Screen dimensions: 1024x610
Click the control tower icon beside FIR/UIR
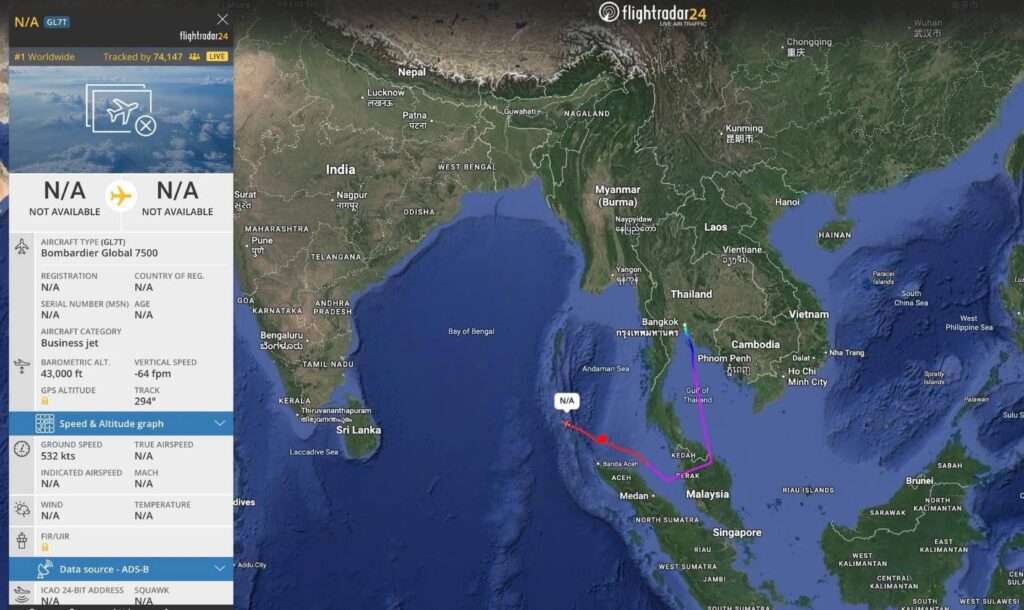click(x=22, y=541)
